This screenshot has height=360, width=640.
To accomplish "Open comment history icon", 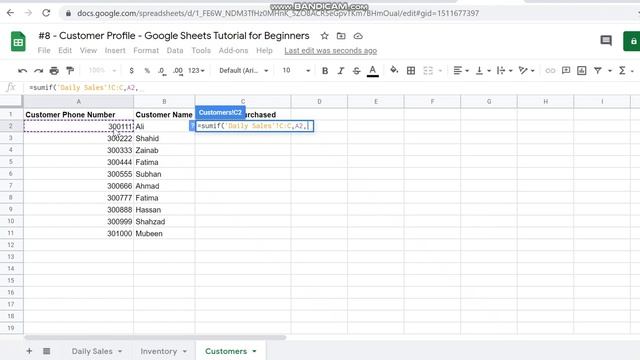I will pyautogui.click(x=606, y=40).
